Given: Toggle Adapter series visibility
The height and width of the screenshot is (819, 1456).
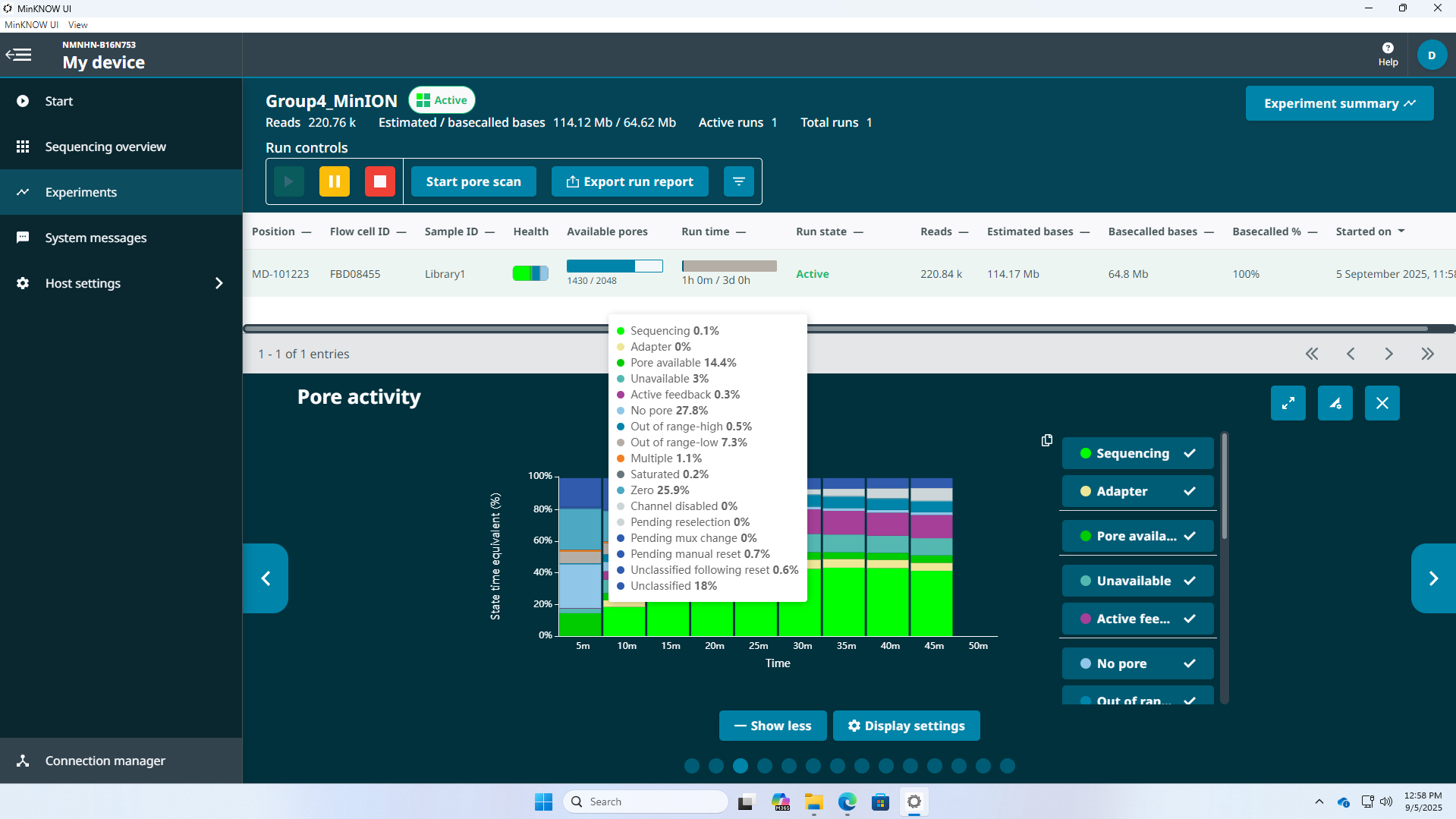Looking at the screenshot, I should (1137, 491).
